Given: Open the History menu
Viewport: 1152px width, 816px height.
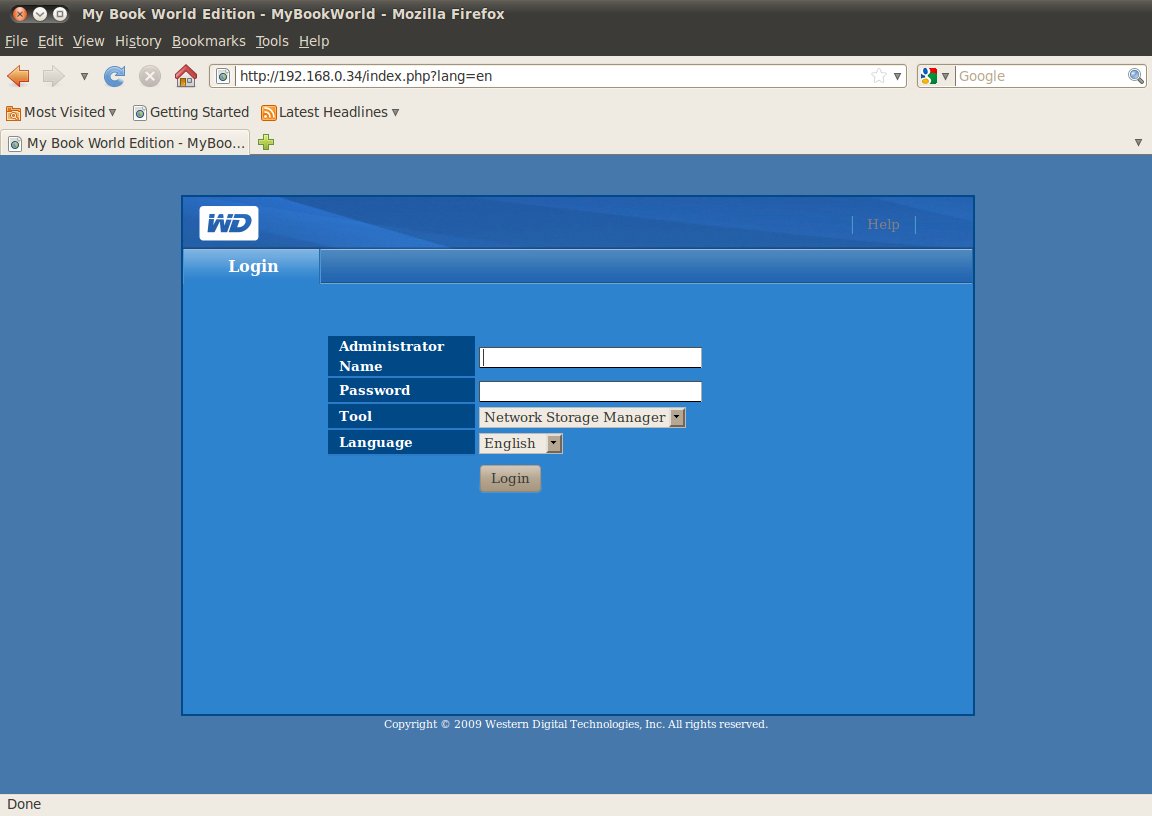Looking at the screenshot, I should pyautogui.click(x=138, y=41).
